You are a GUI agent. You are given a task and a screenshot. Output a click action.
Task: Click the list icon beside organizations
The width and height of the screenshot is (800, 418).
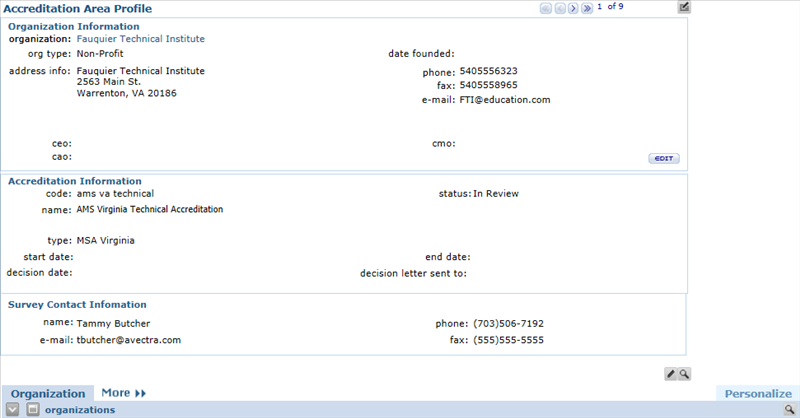[32, 410]
